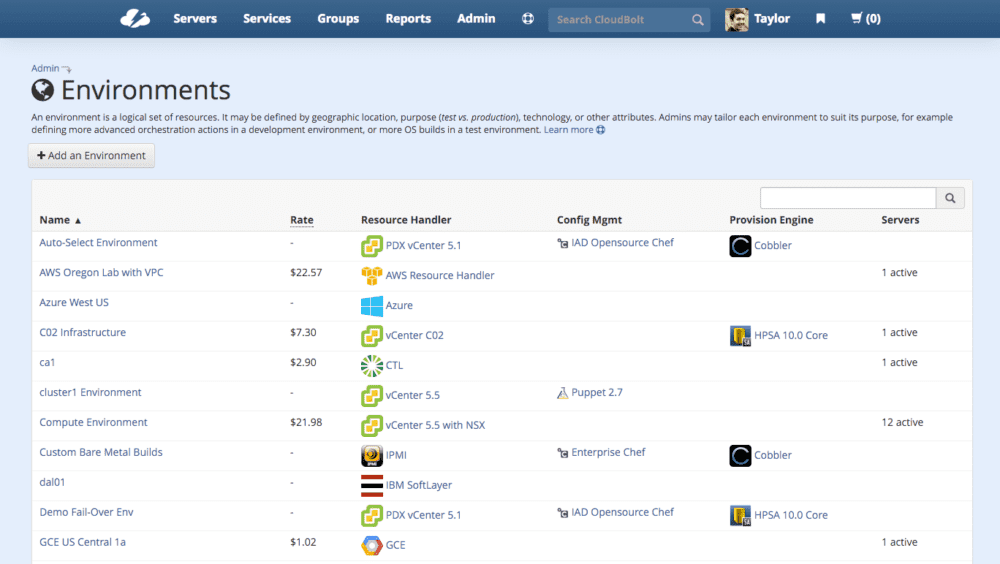Click the magnifier icon in CloudBolt search
This screenshot has width=1000, height=564.
[x=698, y=19]
